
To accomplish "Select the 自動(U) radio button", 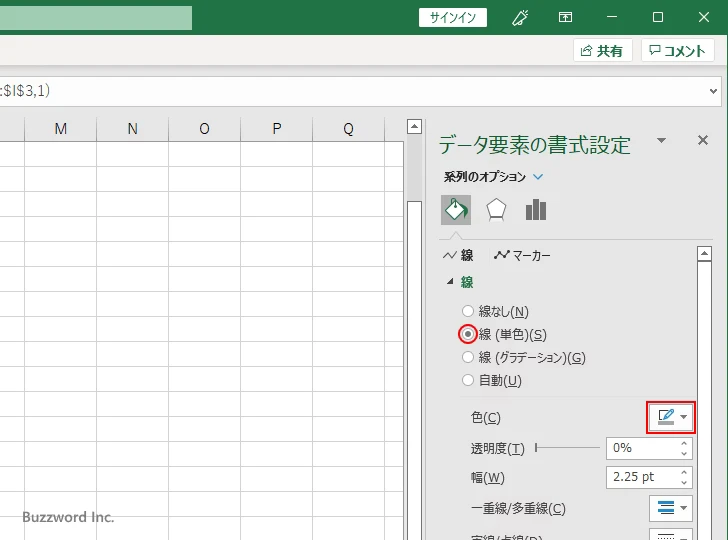I will pyautogui.click(x=468, y=380).
